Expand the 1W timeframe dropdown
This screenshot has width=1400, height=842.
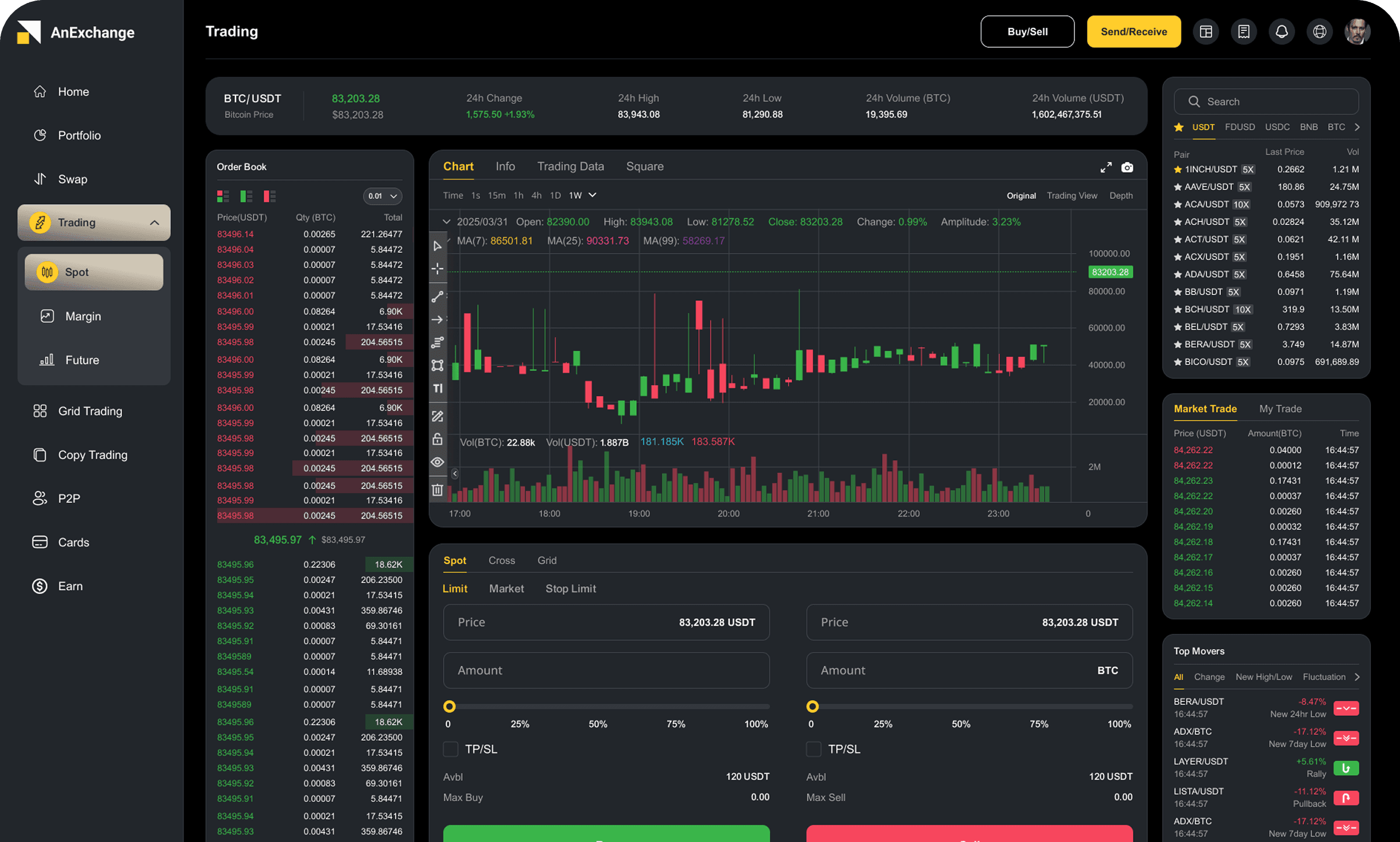pos(592,195)
